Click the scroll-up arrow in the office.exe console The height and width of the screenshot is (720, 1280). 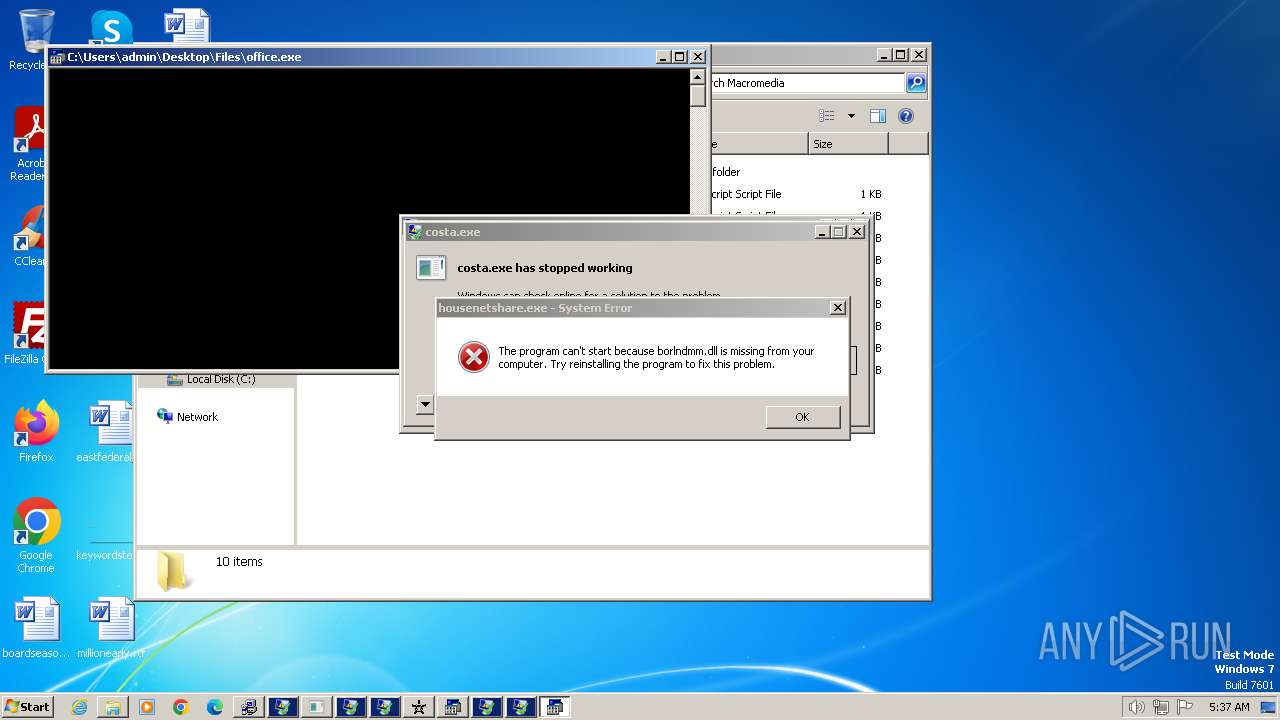click(x=698, y=76)
